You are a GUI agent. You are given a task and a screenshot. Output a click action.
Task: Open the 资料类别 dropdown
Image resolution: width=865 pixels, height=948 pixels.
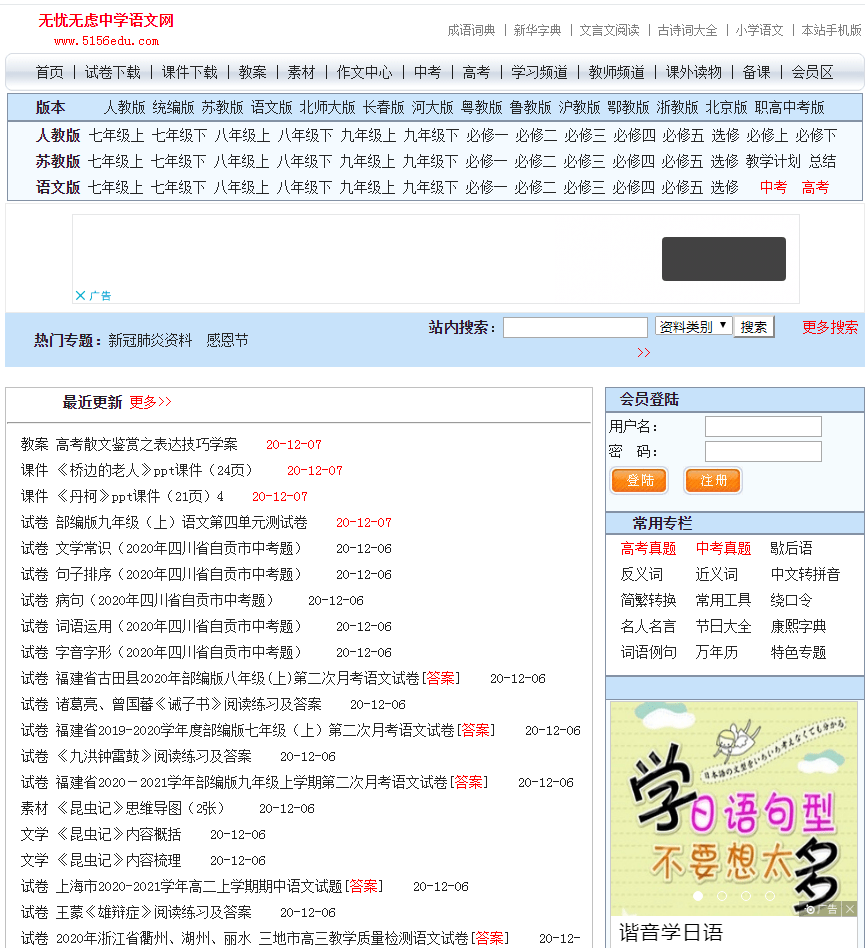point(693,326)
